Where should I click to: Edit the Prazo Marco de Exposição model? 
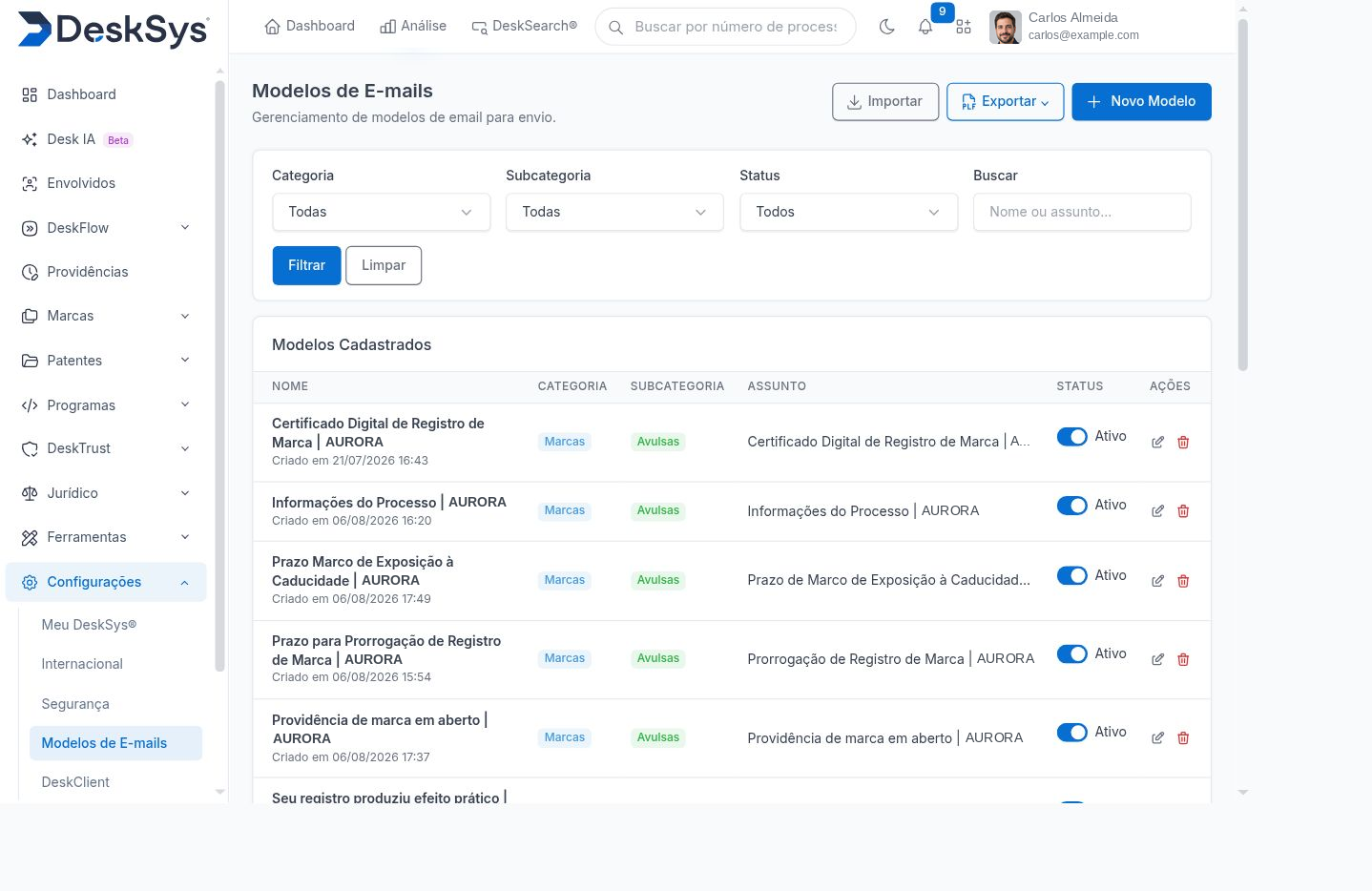[1157, 581]
